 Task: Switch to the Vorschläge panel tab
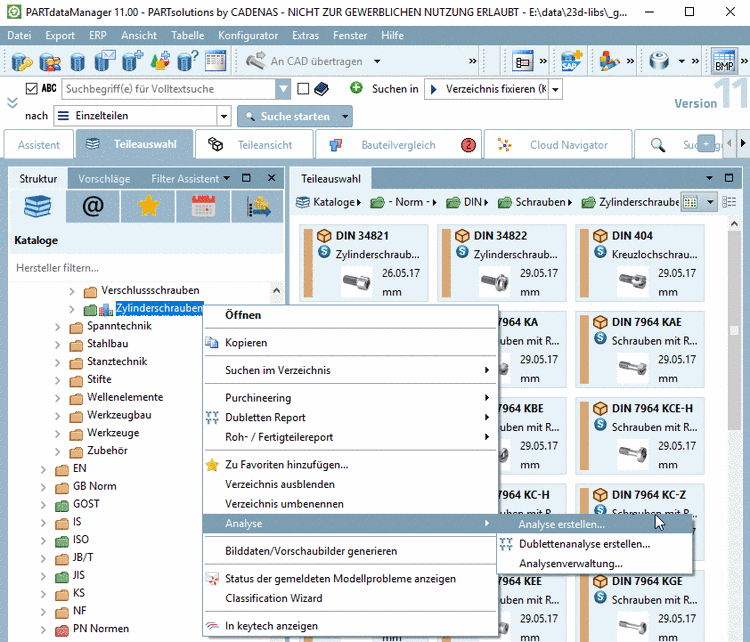(104, 179)
